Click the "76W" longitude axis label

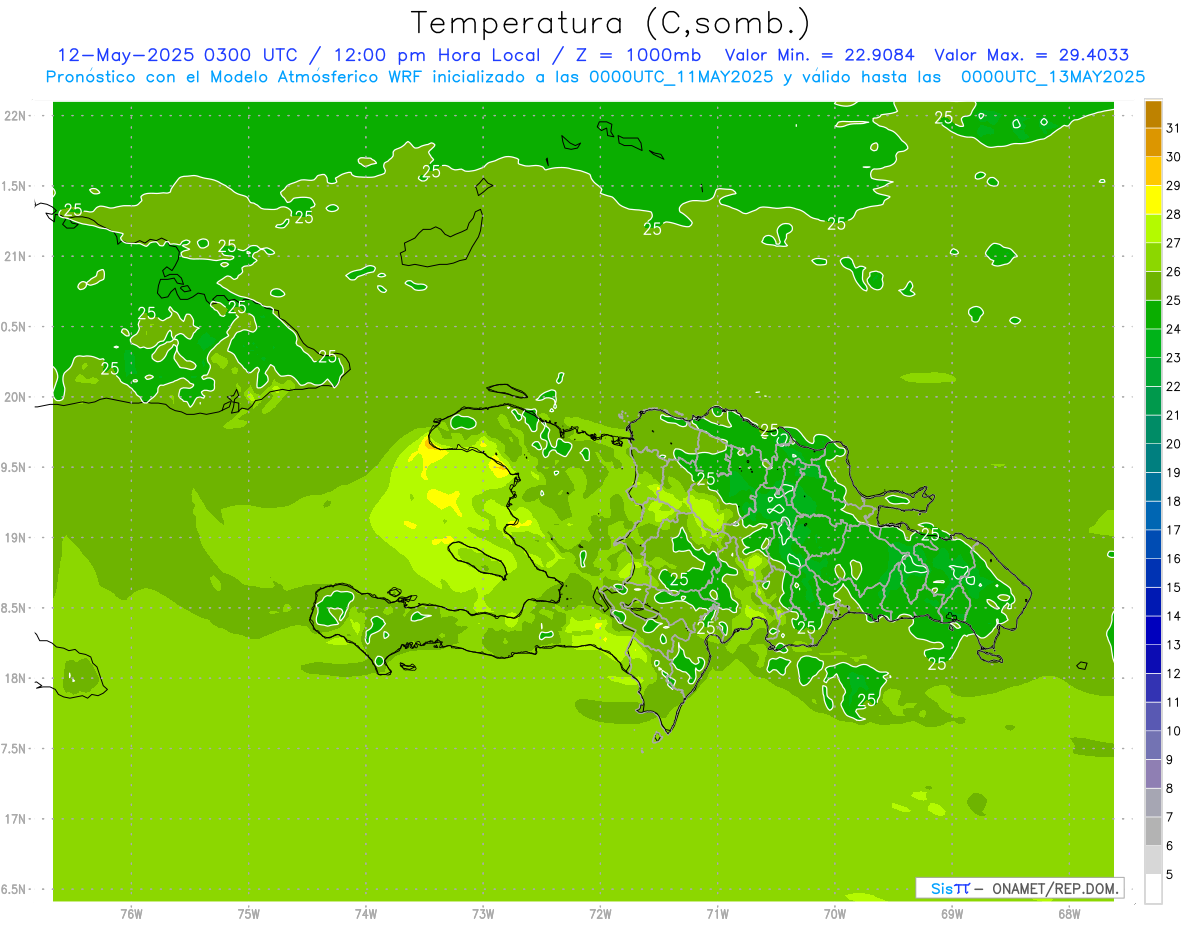click(x=131, y=913)
